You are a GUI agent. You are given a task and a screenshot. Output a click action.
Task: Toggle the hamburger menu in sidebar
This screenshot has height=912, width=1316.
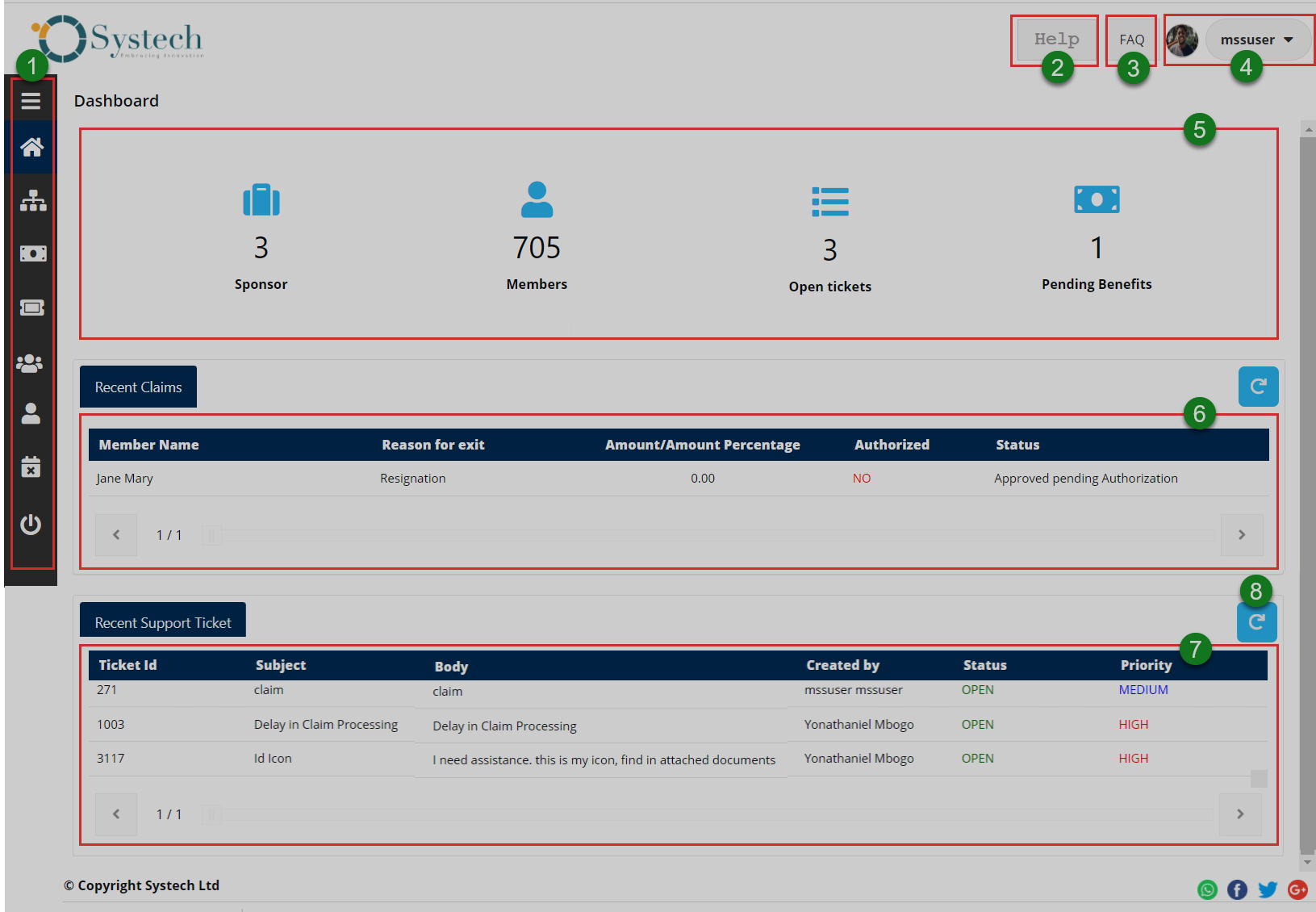tap(31, 101)
